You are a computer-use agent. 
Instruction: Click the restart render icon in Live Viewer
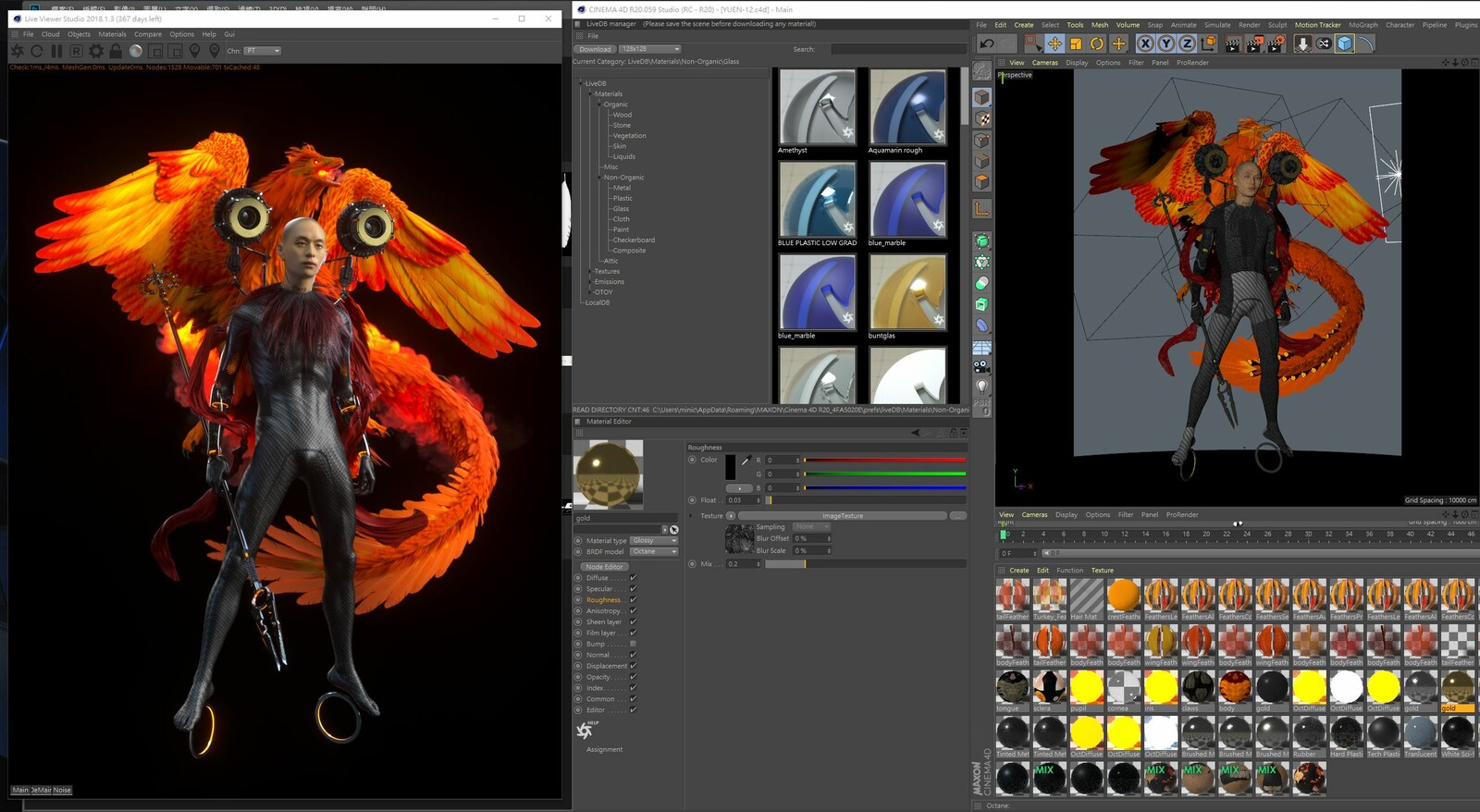coord(37,51)
